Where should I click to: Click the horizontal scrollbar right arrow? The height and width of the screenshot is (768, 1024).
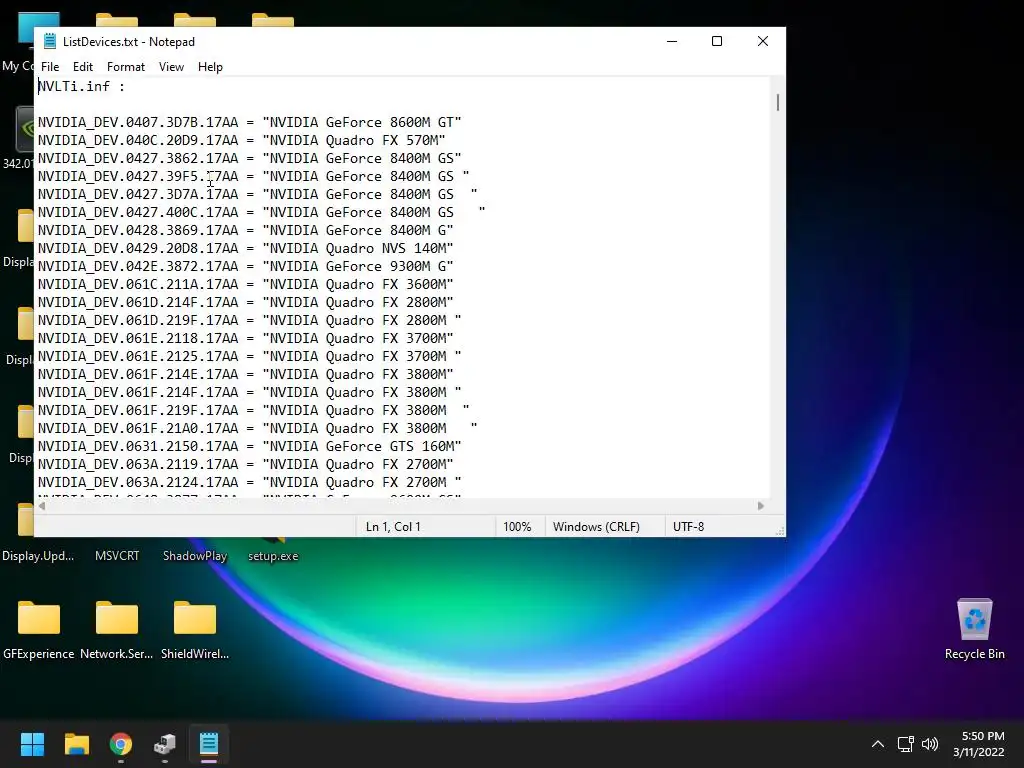tap(761, 506)
